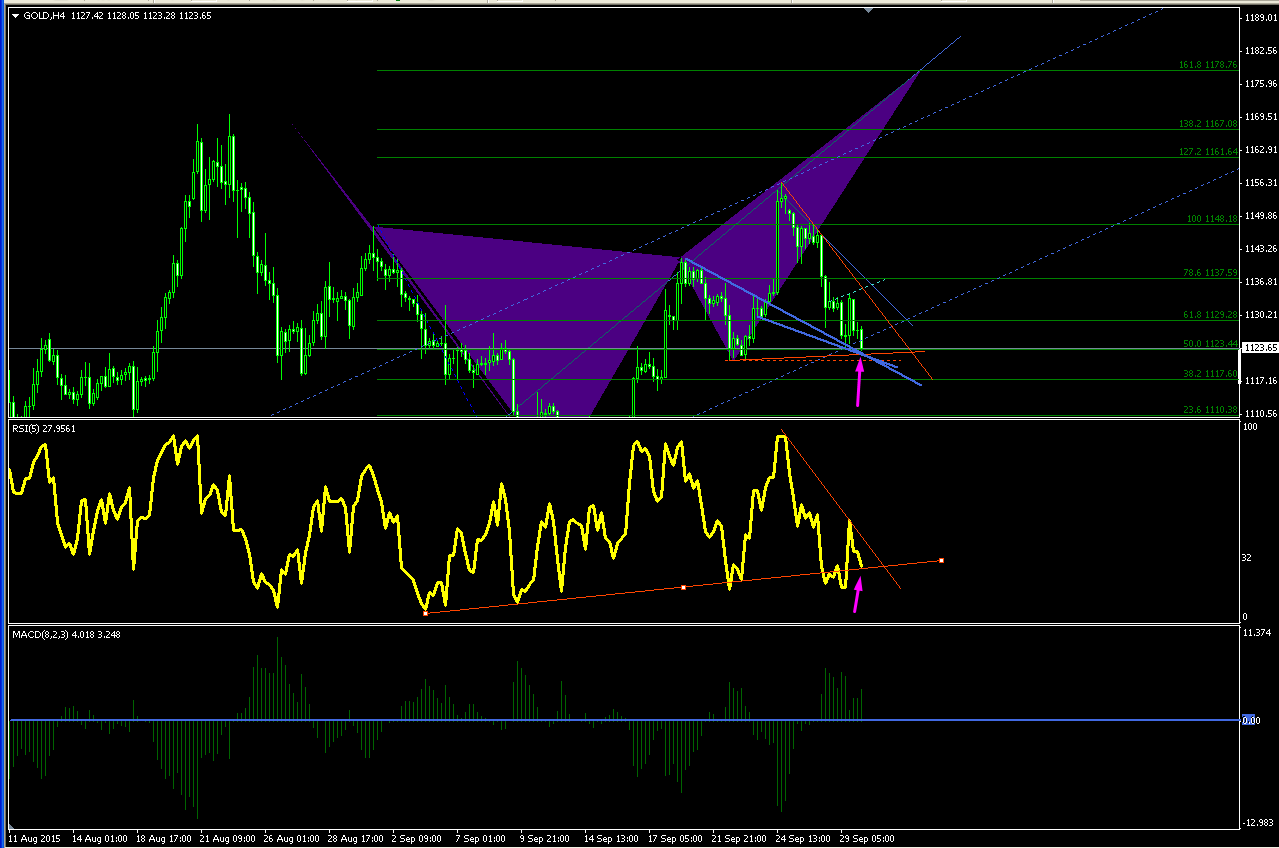Click the left-end handle of the RSI trendline
This screenshot has height=848, width=1279.
(x=425, y=613)
